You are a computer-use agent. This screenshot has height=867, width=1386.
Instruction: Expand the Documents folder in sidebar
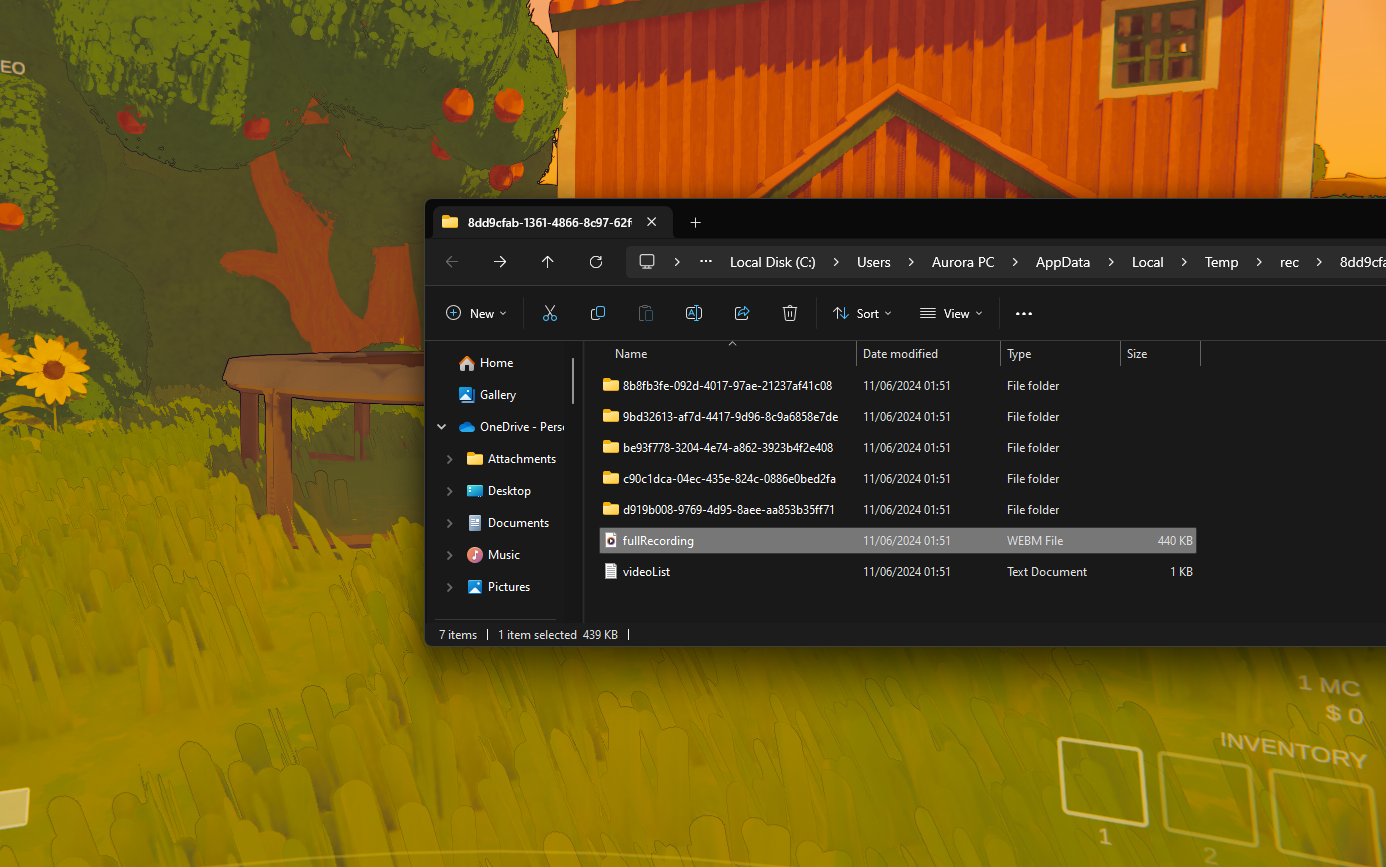point(450,523)
